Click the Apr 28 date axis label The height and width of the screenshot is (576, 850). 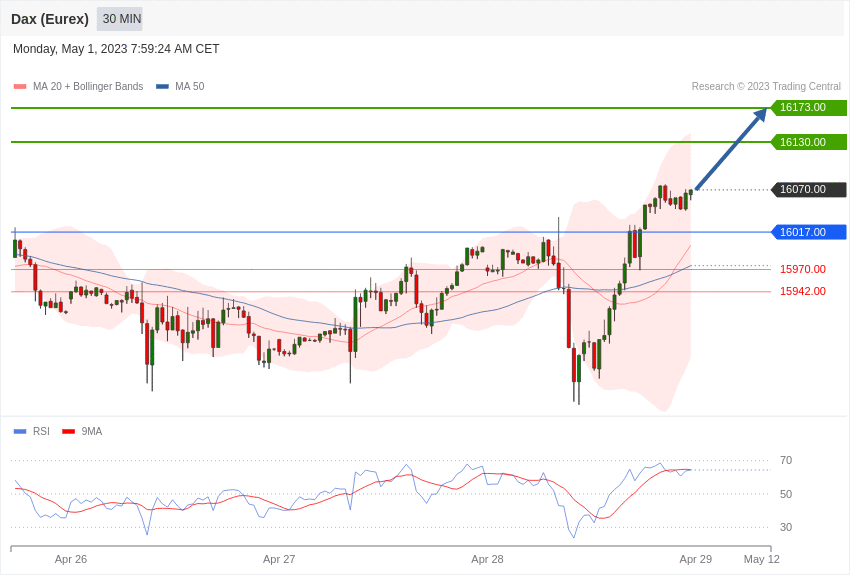(487, 559)
